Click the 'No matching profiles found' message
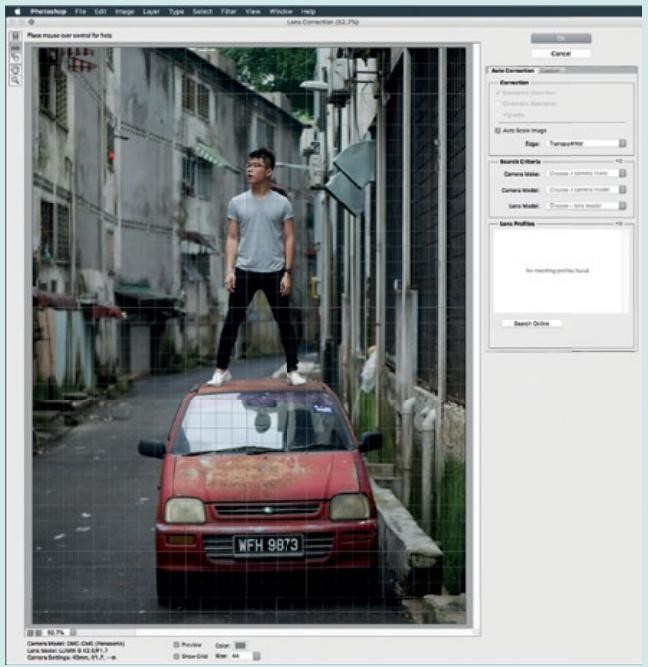Viewport: 648px width, 667px height. (x=557, y=271)
